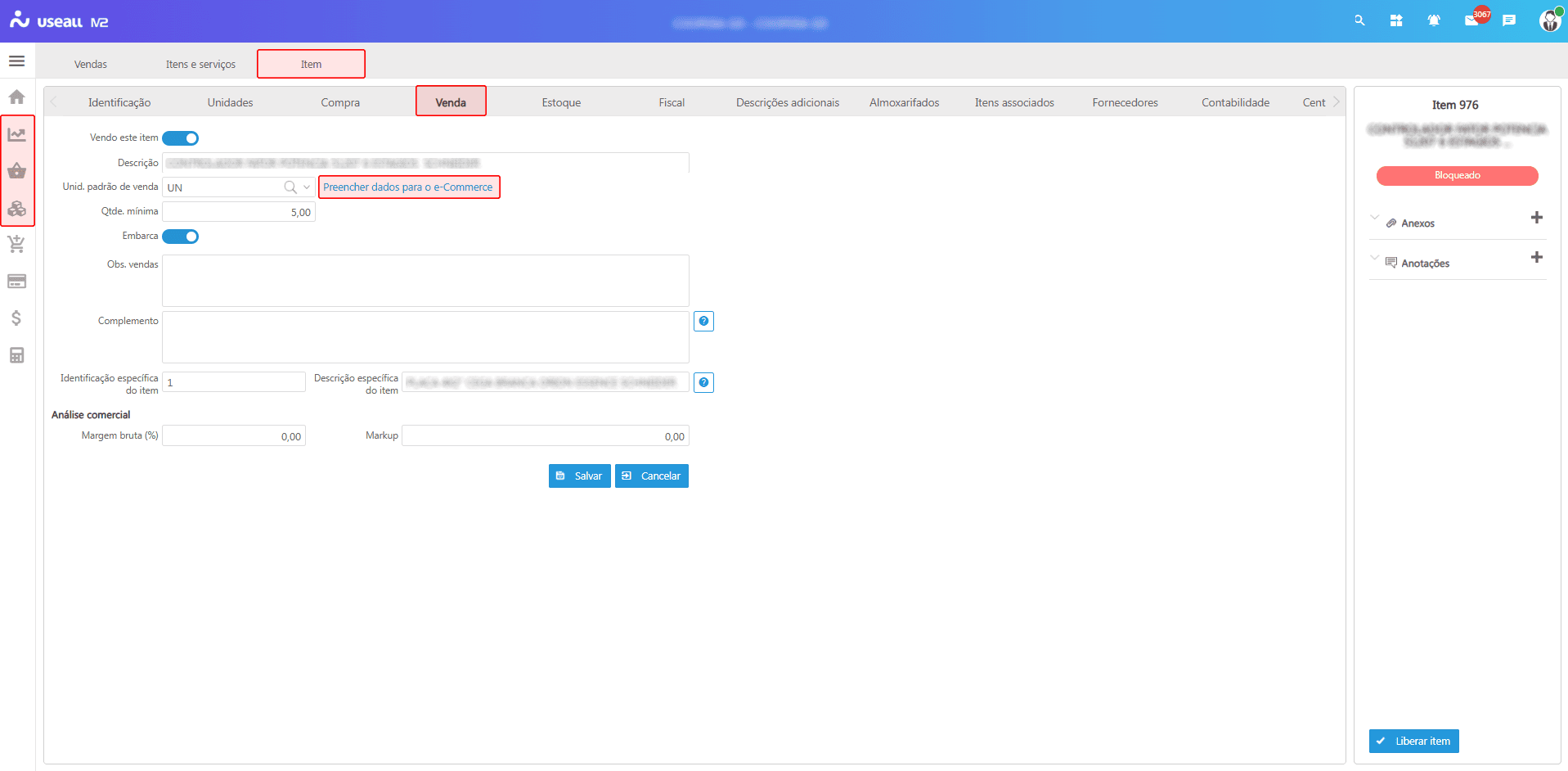Click the search magnifier in the top bar
The width and height of the screenshot is (1568, 771).
[x=1359, y=20]
